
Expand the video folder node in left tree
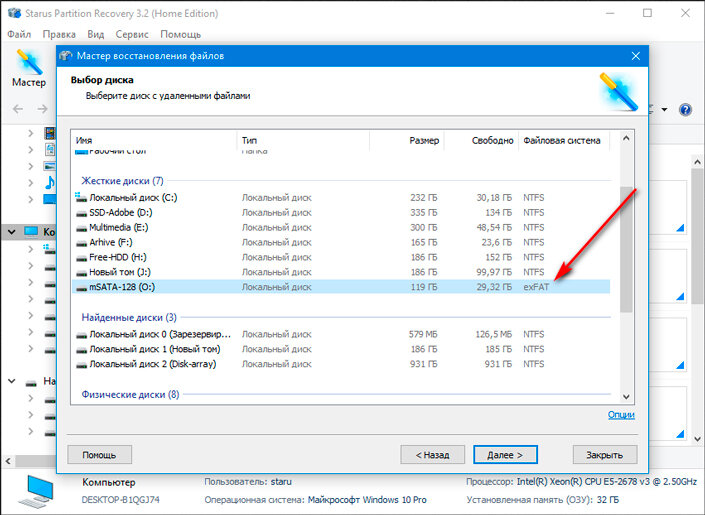pyautogui.click(x=31, y=133)
